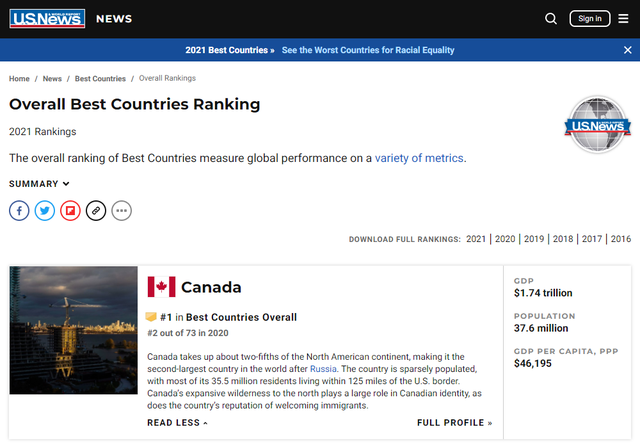Download the 2021 full rankings

click(476, 239)
